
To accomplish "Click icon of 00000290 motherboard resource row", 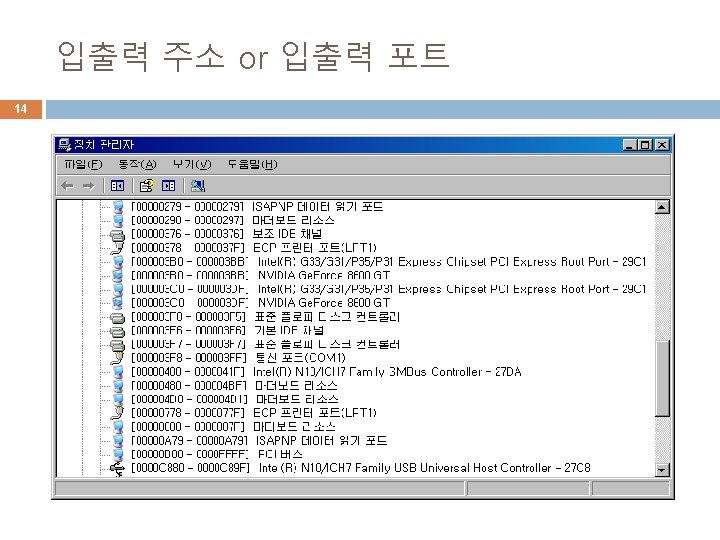I will [118, 220].
